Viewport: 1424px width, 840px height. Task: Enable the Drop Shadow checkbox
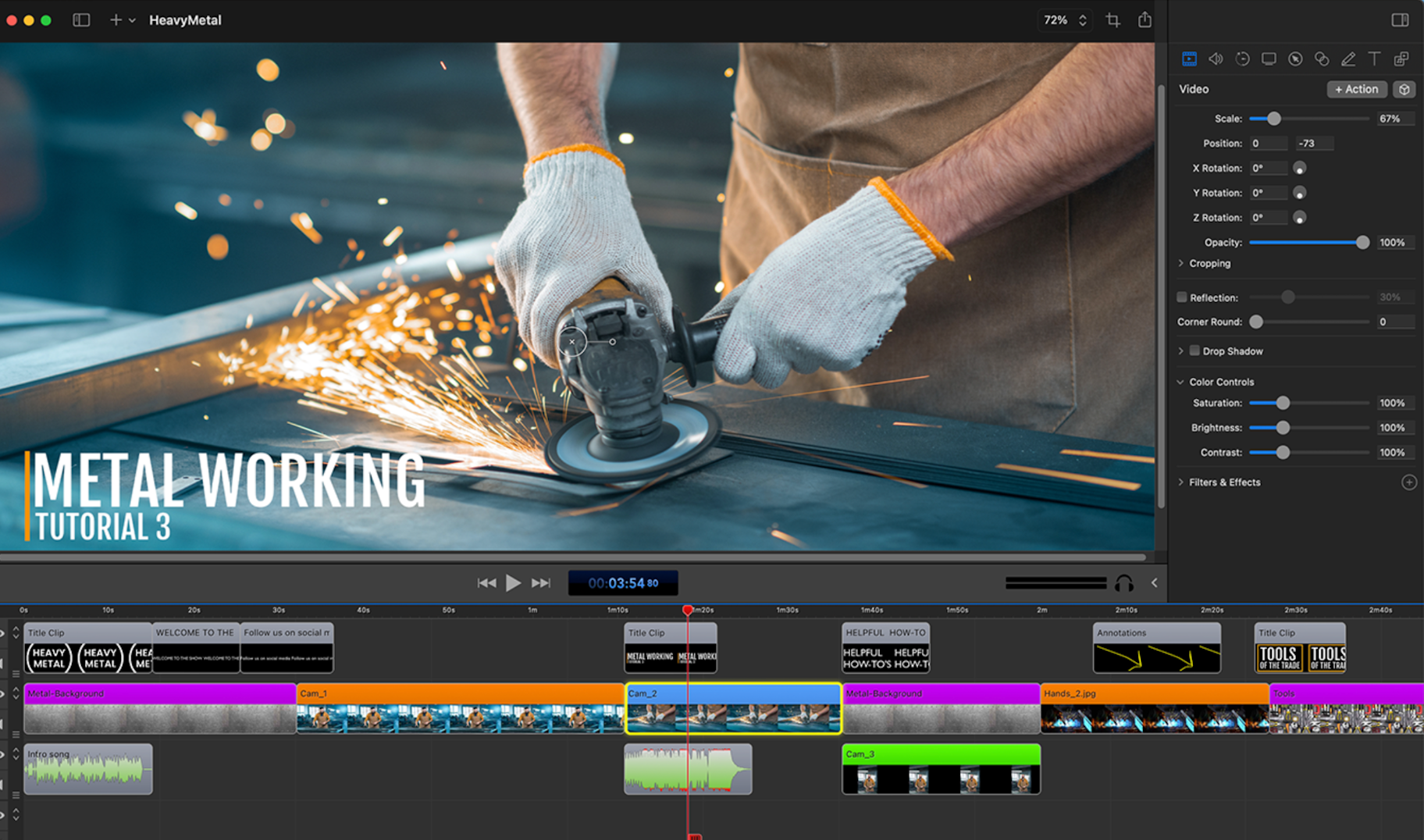[x=1194, y=351]
